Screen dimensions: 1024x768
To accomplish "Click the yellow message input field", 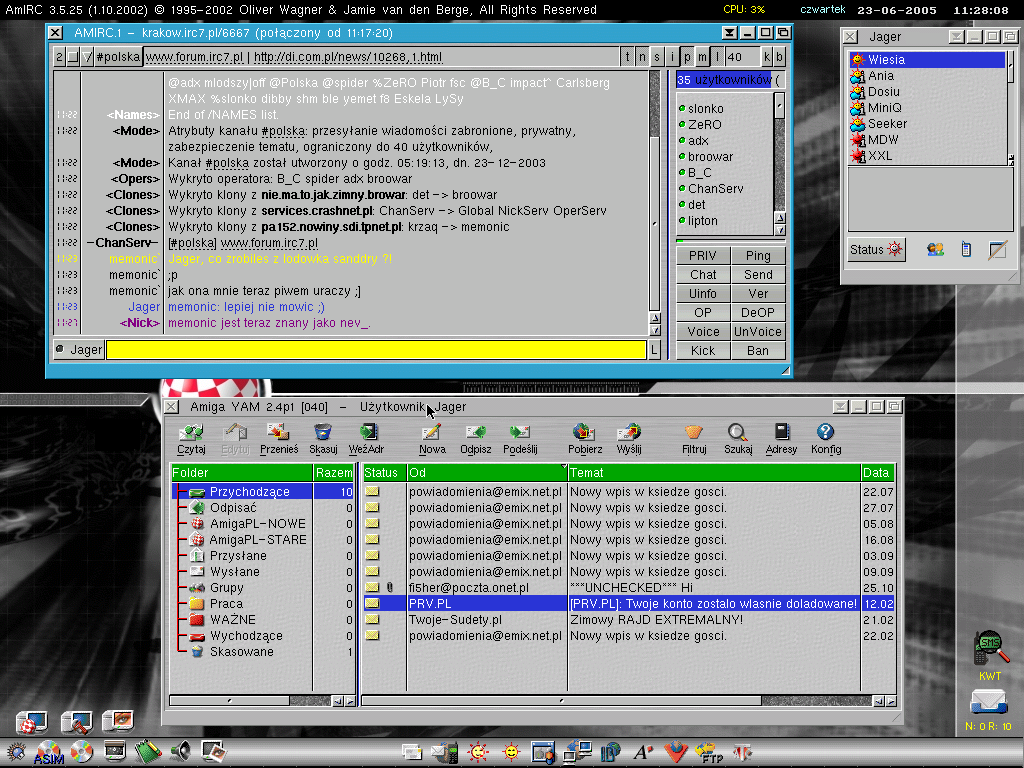I will 376,350.
